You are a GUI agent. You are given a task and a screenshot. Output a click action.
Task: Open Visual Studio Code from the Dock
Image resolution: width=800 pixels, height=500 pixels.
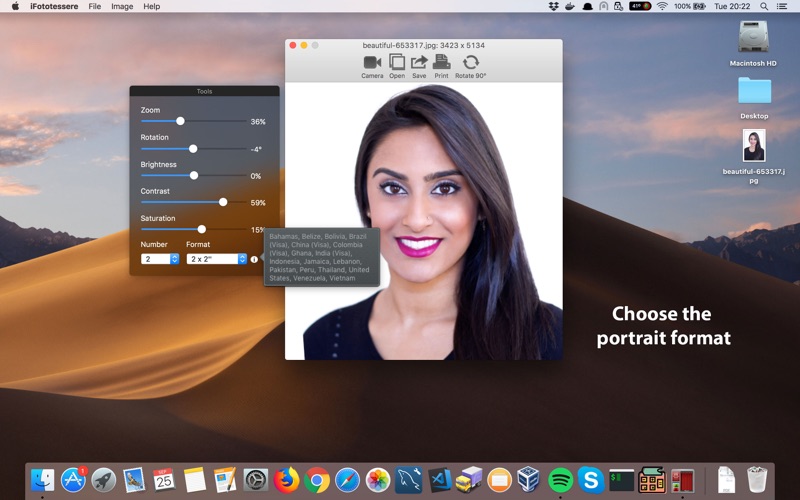[x=439, y=480]
